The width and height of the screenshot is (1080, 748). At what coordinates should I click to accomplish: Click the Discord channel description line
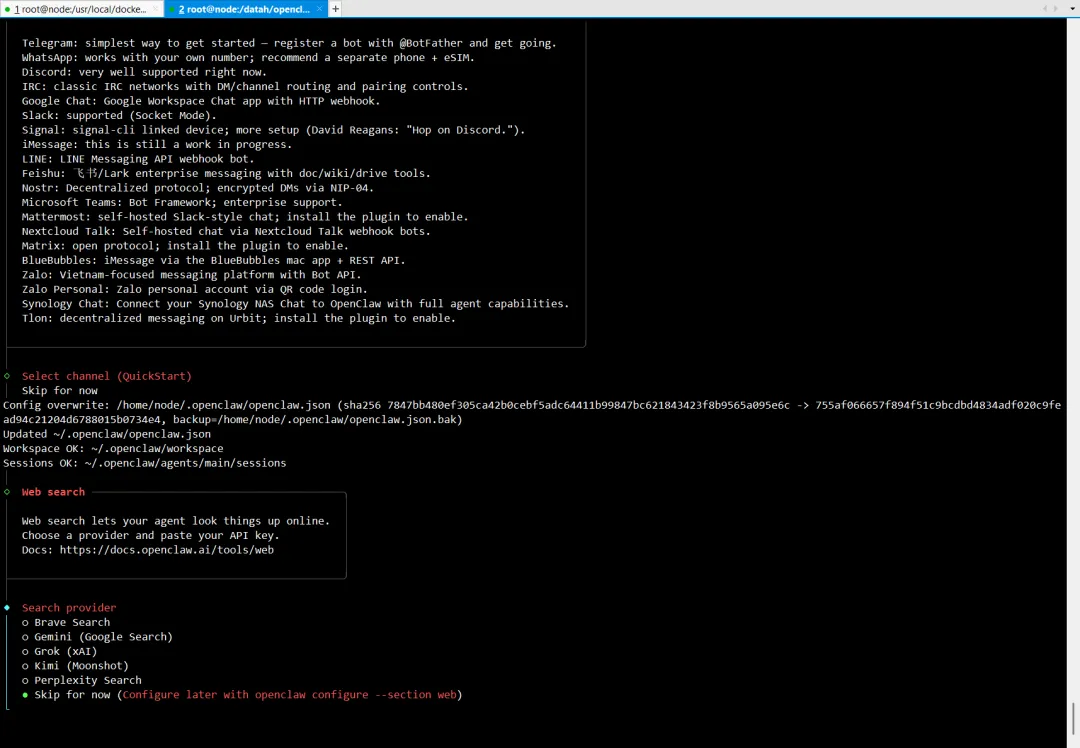tap(144, 72)
